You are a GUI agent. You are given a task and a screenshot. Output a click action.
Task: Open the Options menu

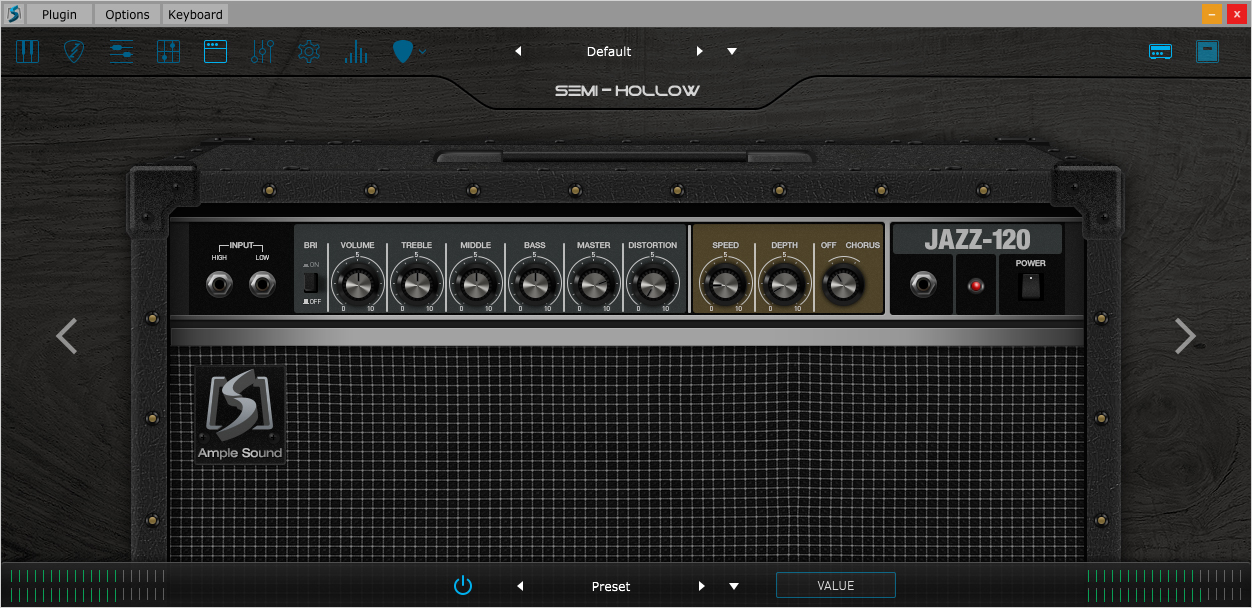[127, 14]
